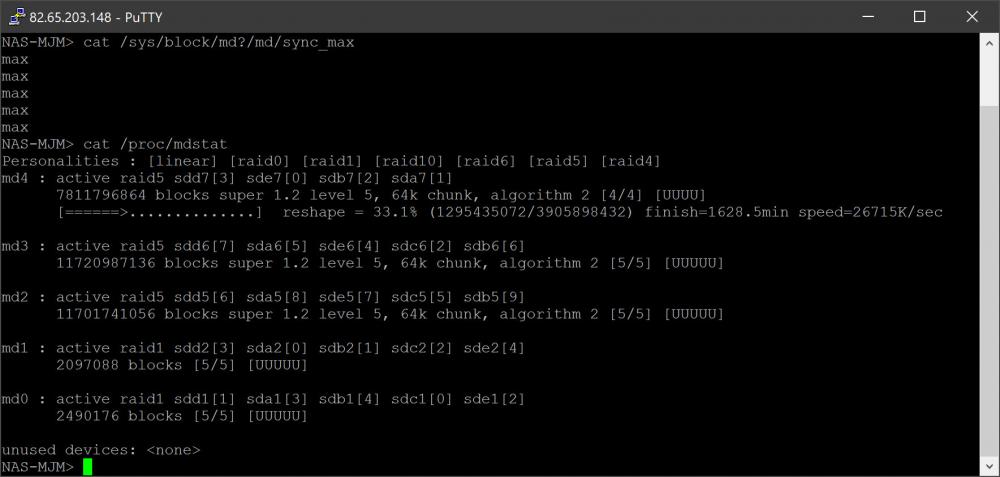Close the PuTTY session window
The width and height of the screenshot is (1000, 477).
[973, 16]
